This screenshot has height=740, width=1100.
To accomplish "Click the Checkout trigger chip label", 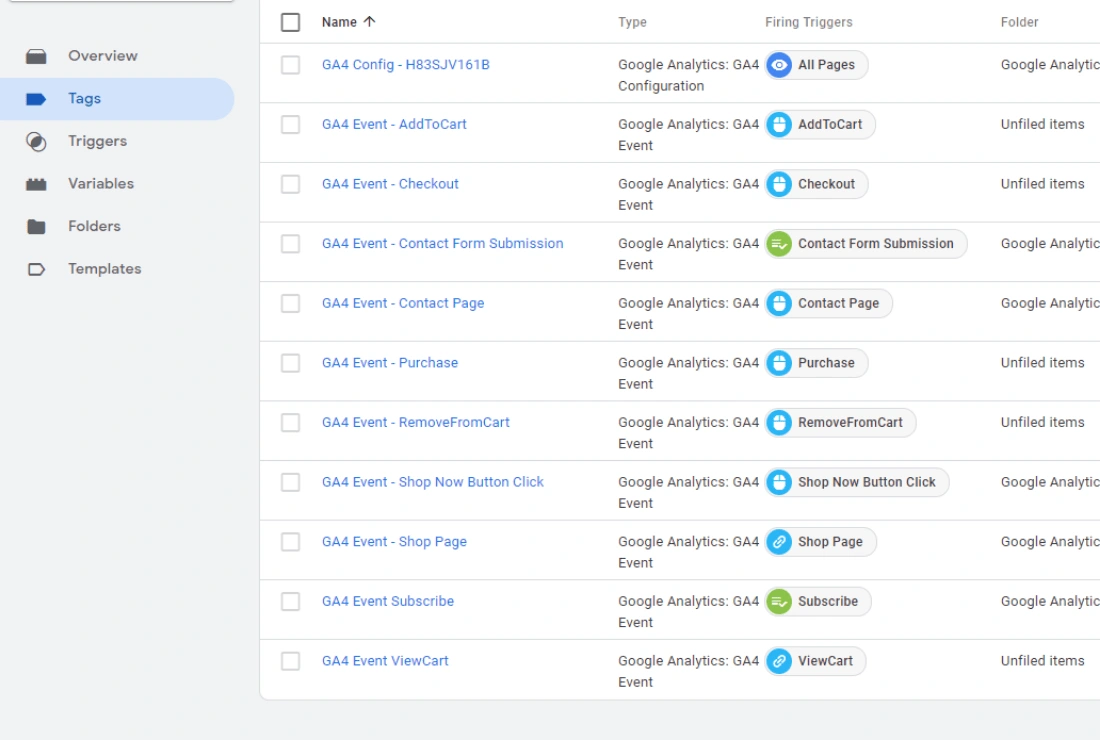I will click(826, 184).
